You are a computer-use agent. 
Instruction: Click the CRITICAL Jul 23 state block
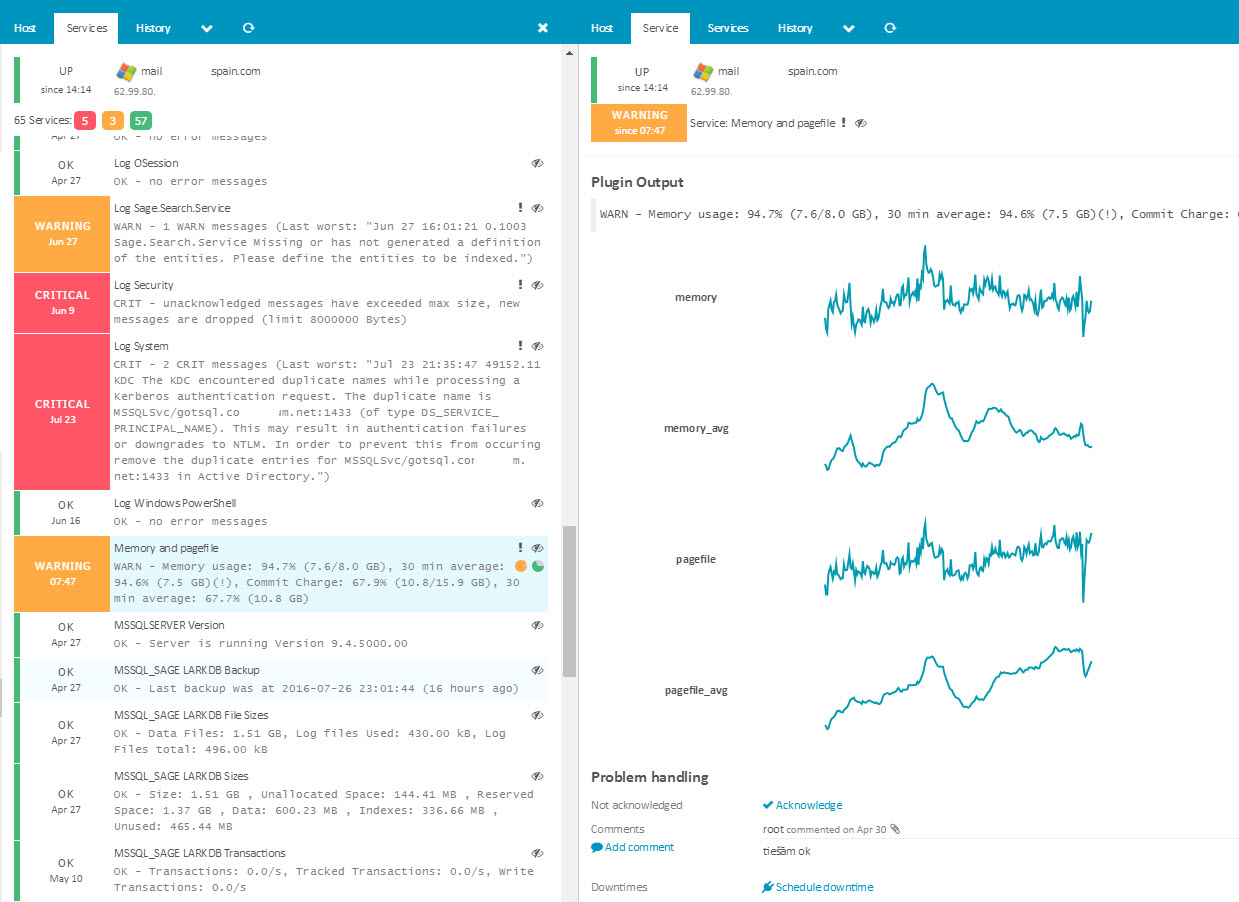pyautogui.click(x=62, y=412)
